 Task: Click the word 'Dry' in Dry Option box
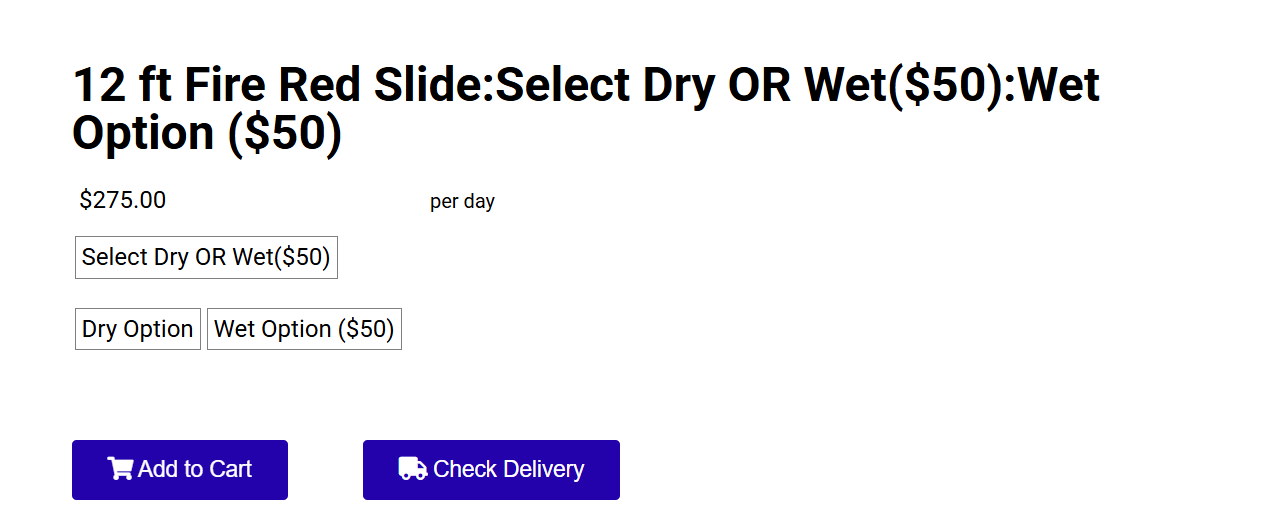click(99, 329)
